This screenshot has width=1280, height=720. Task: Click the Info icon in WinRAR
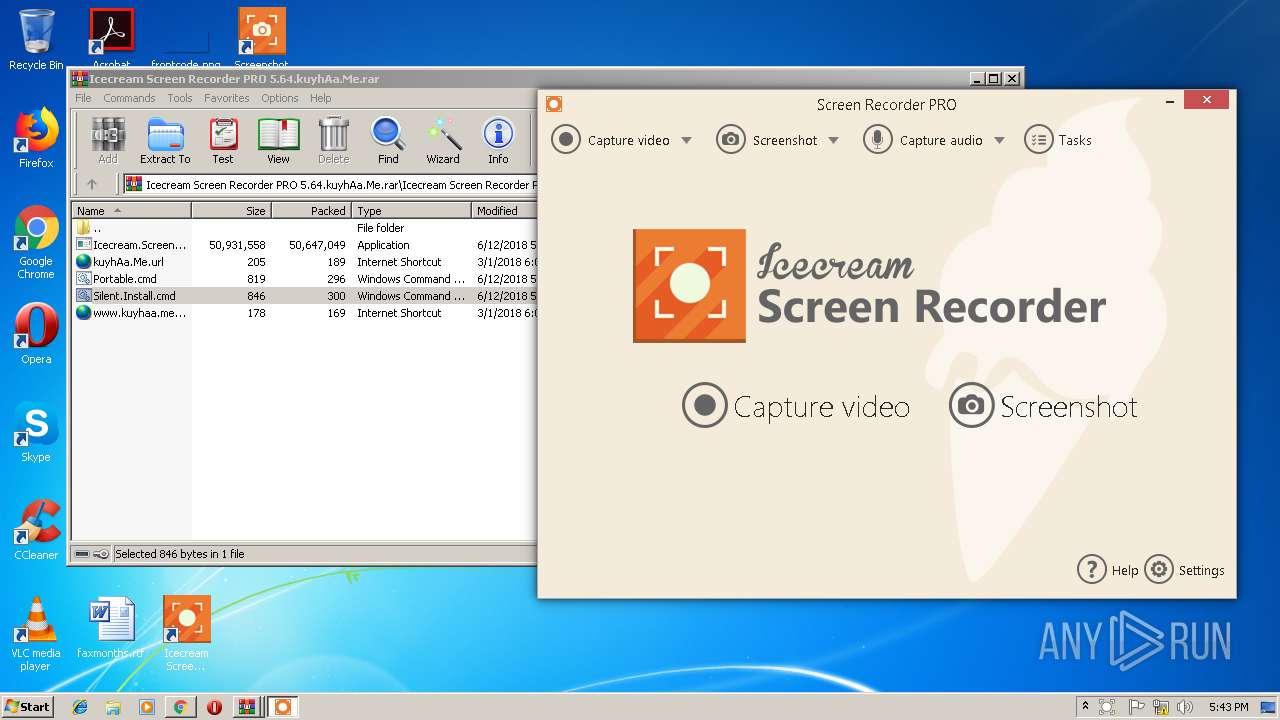pyautogui.click(x=498, y=140)
